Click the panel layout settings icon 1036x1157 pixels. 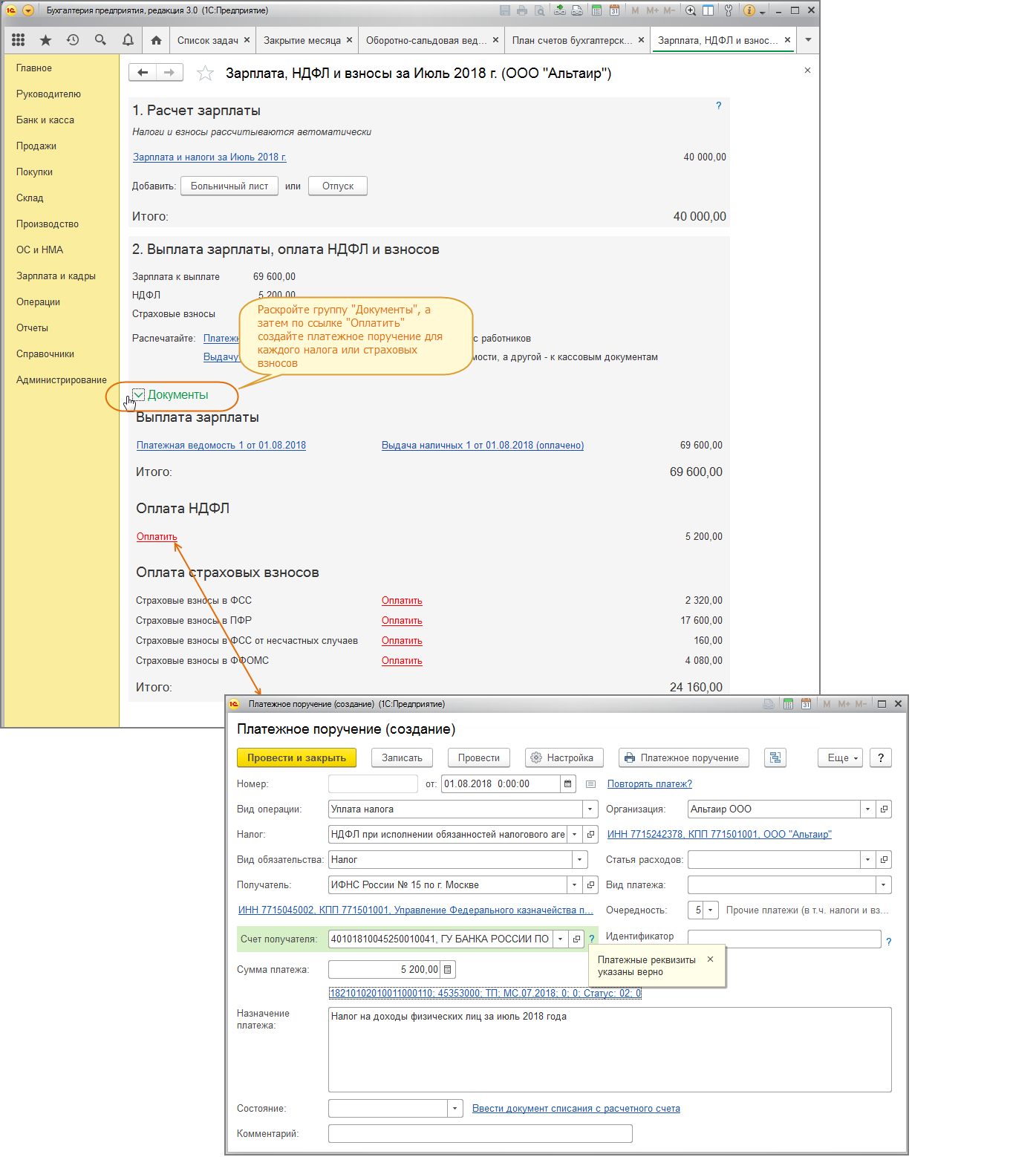click(x=708, y=10)
